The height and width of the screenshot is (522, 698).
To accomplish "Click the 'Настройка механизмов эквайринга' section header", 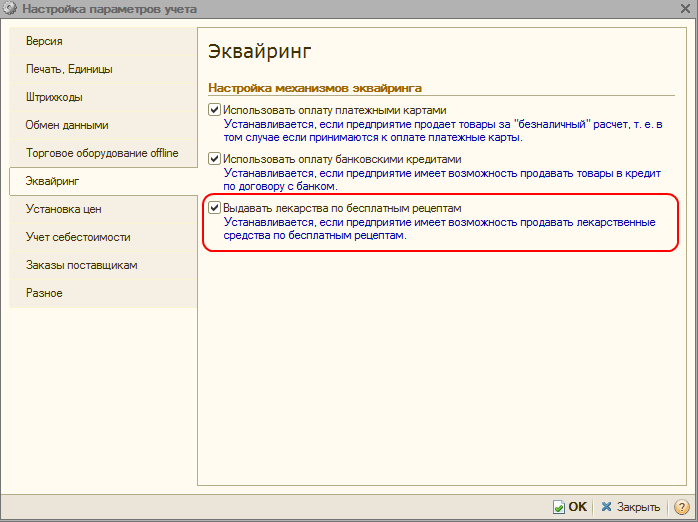I will pos(314,88).
